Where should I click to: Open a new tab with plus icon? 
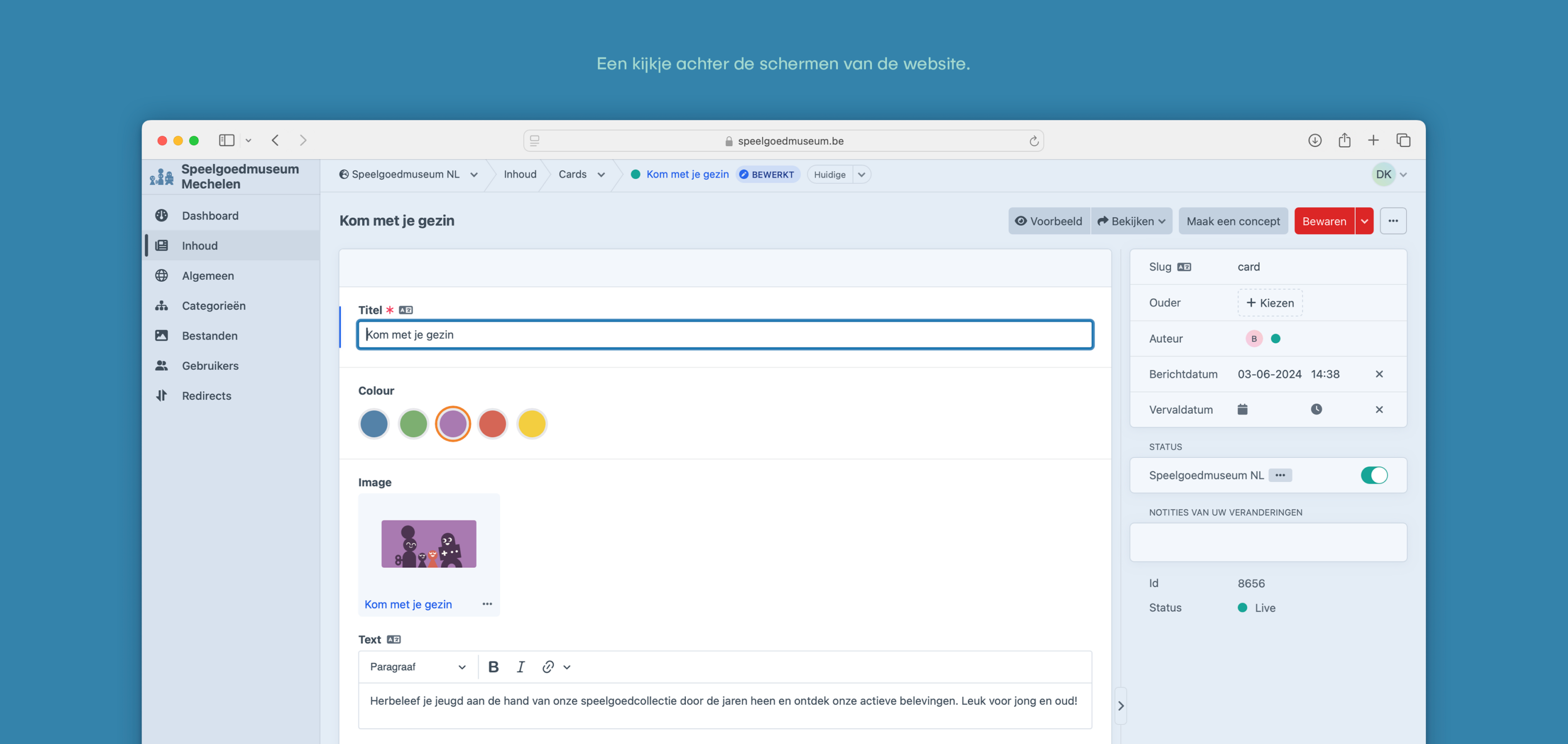click(x=1373, y=141)
